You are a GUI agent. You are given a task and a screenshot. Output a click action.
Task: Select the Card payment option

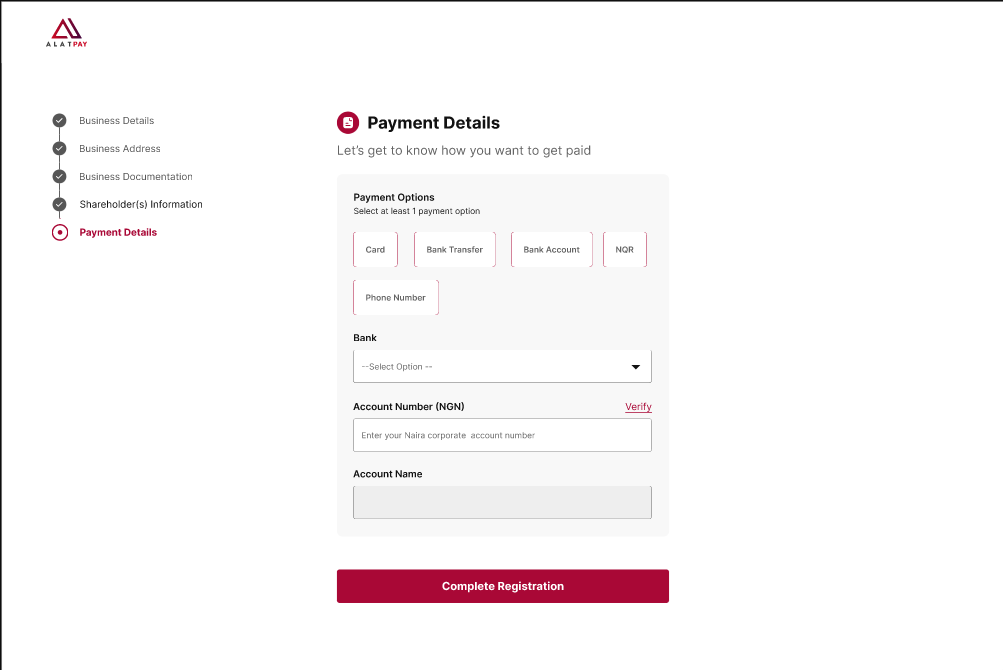(375, 250)
